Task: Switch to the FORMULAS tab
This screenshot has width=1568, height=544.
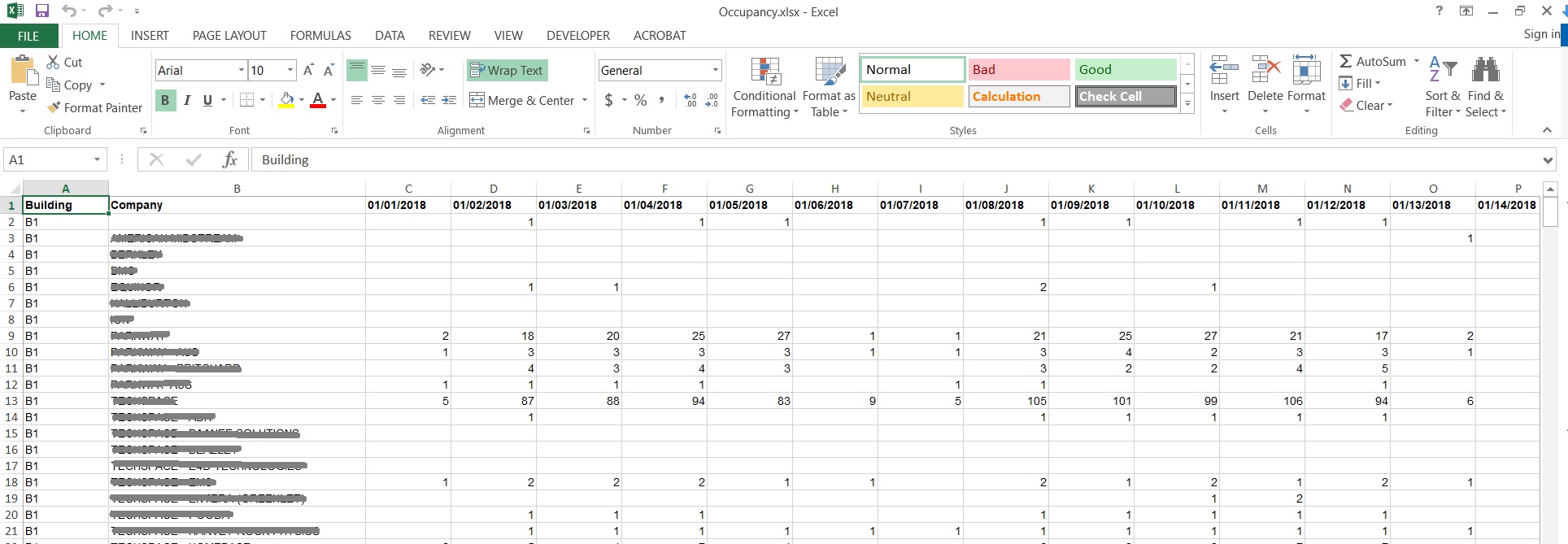Action: [x=320, y=36]
